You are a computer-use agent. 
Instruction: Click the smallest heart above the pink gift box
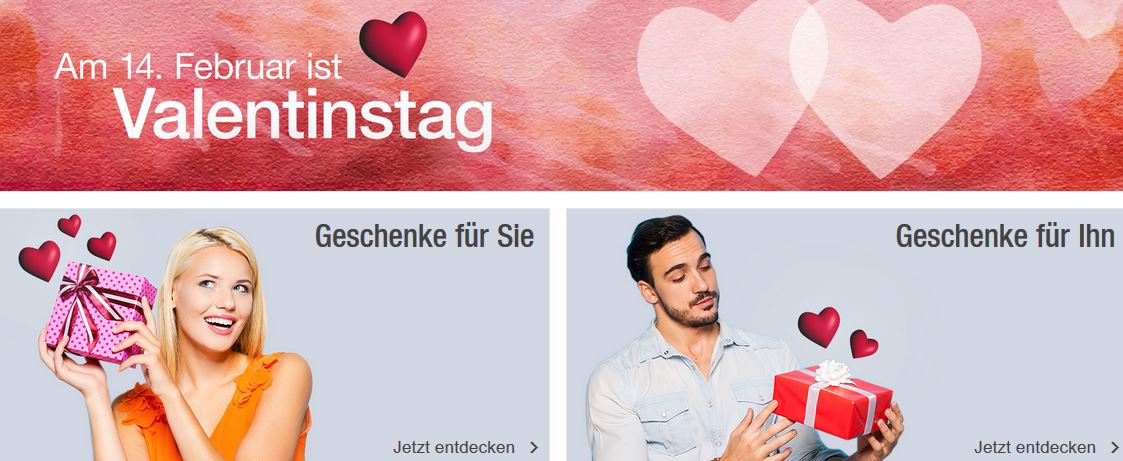pos(69,225)
